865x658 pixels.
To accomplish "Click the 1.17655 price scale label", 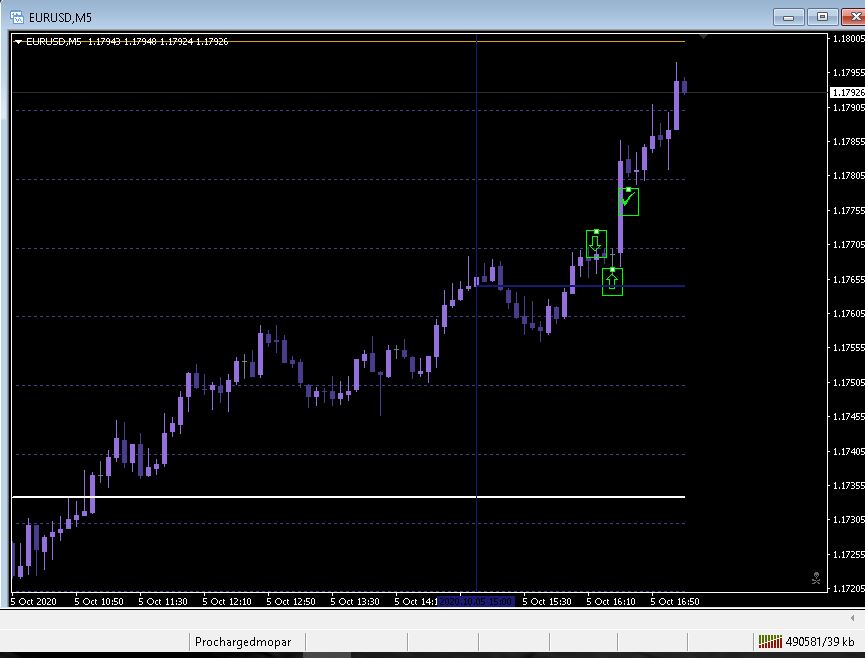I will (x=848, y=279).
